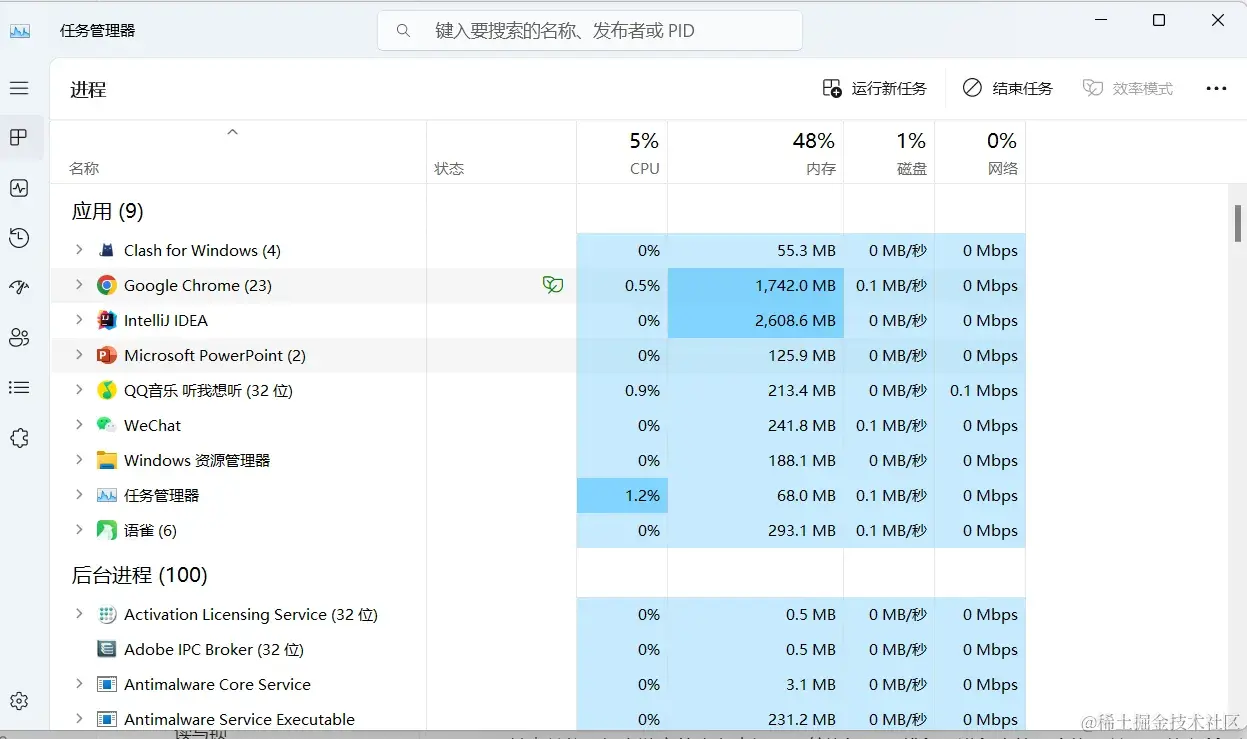Select Chrome's 1,742.0 MB memory cell
The height and width of the screenshot is (739, 1247).
[x=756, y=285]
